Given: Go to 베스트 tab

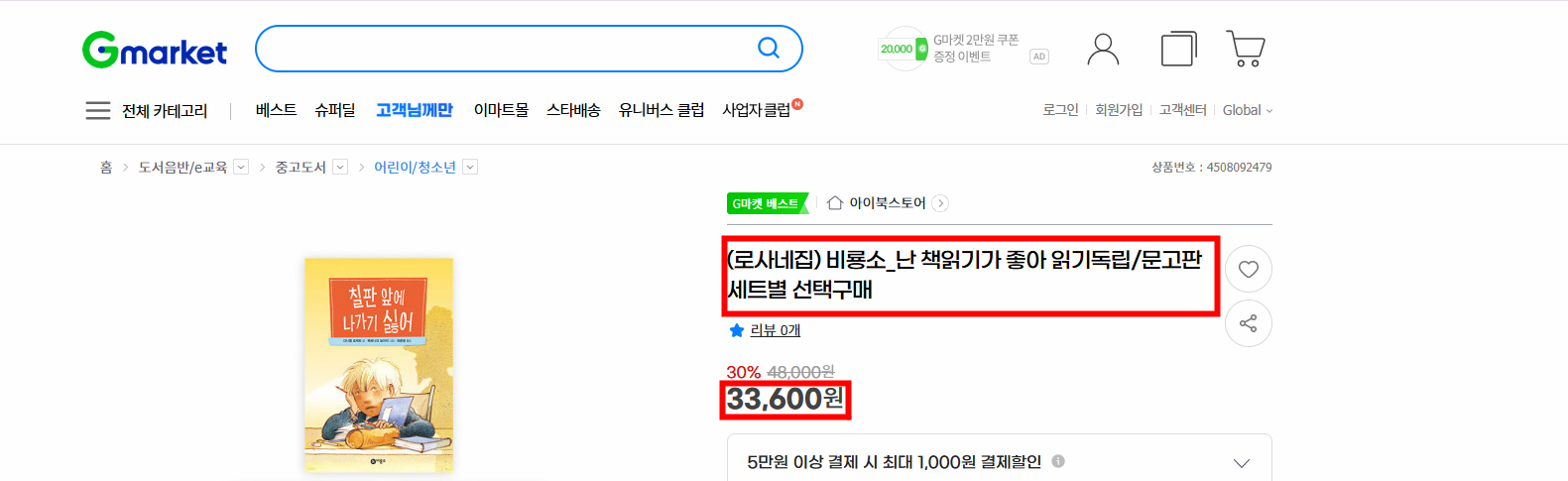Looking at the screenshot, I should pos(276,110).
